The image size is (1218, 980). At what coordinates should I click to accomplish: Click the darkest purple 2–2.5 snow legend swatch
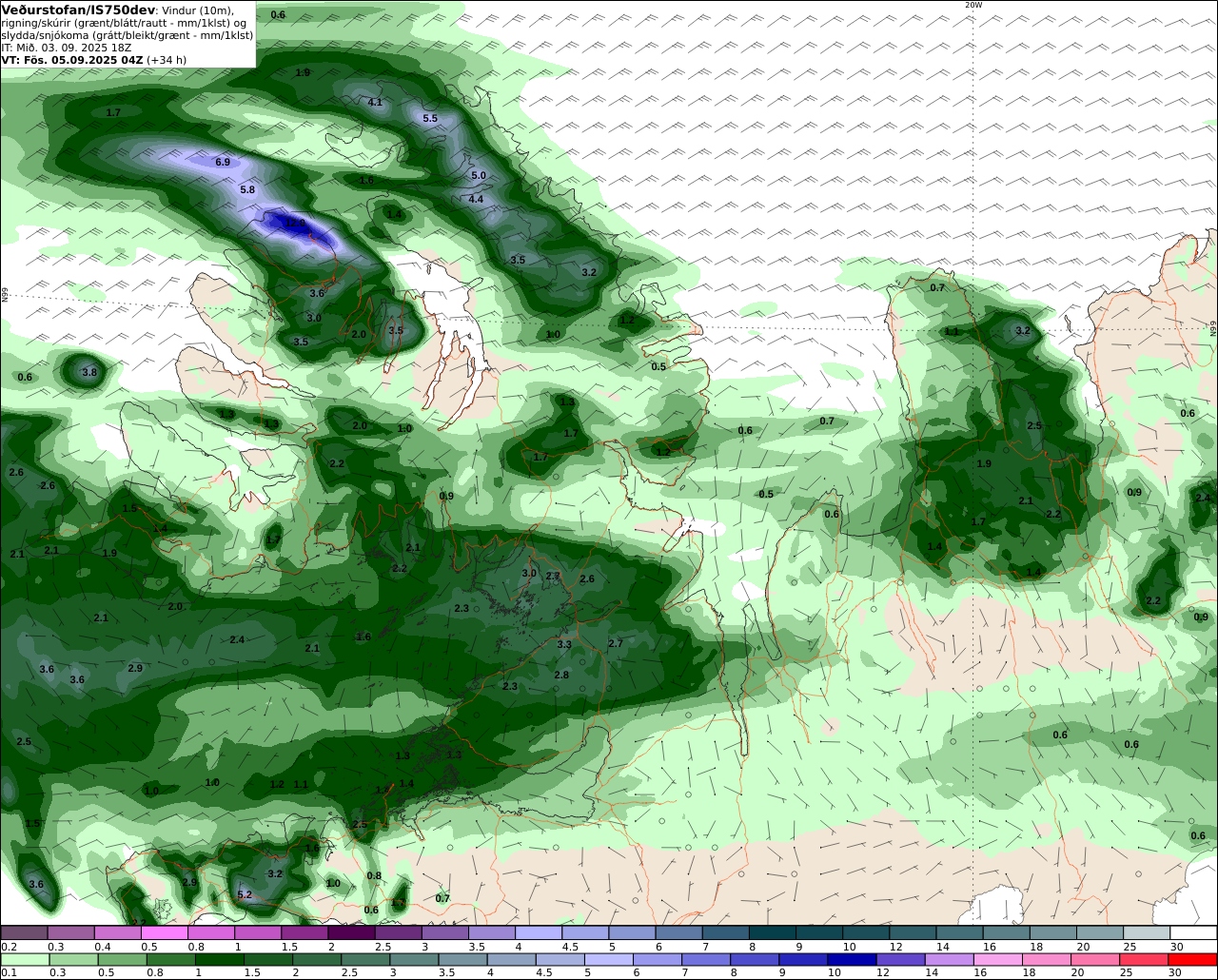click(x=351, y=933)
